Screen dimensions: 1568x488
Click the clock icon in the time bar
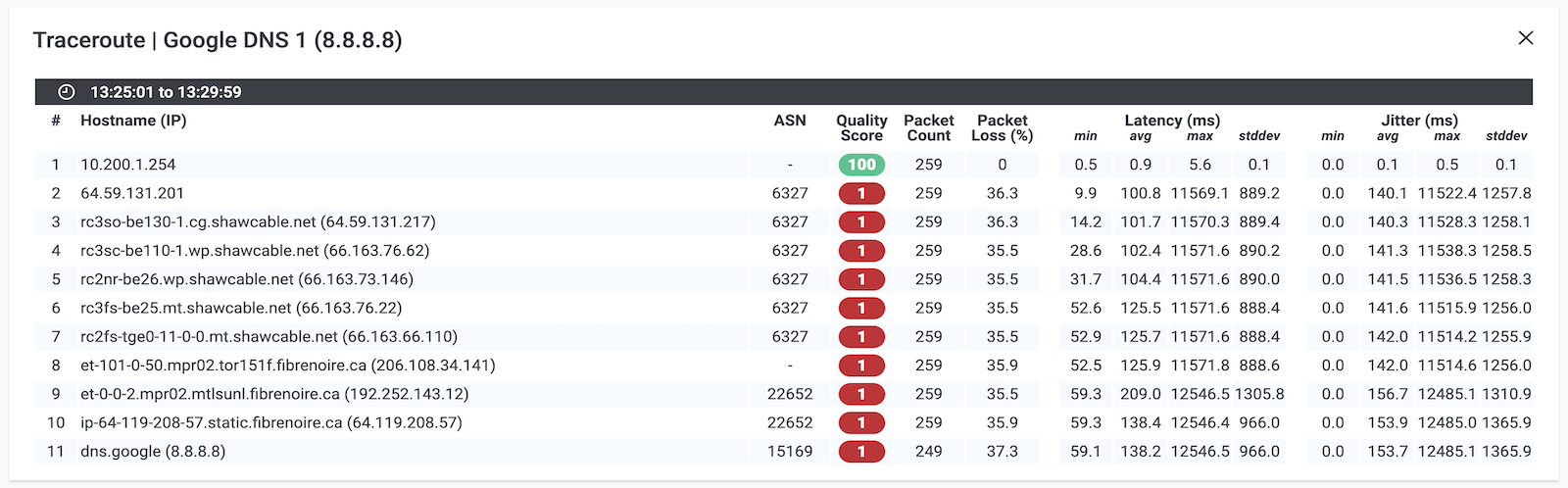[x=66, y=92]
